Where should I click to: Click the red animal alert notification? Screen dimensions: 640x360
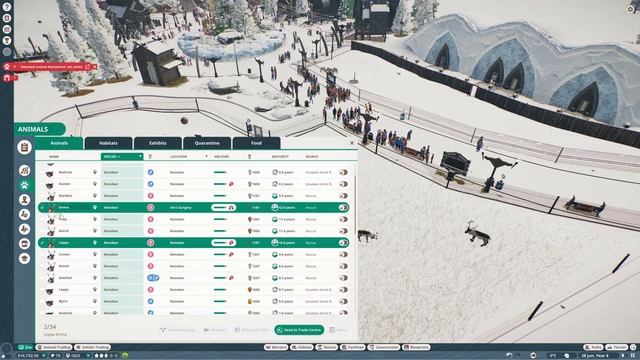tap(51, 67)
